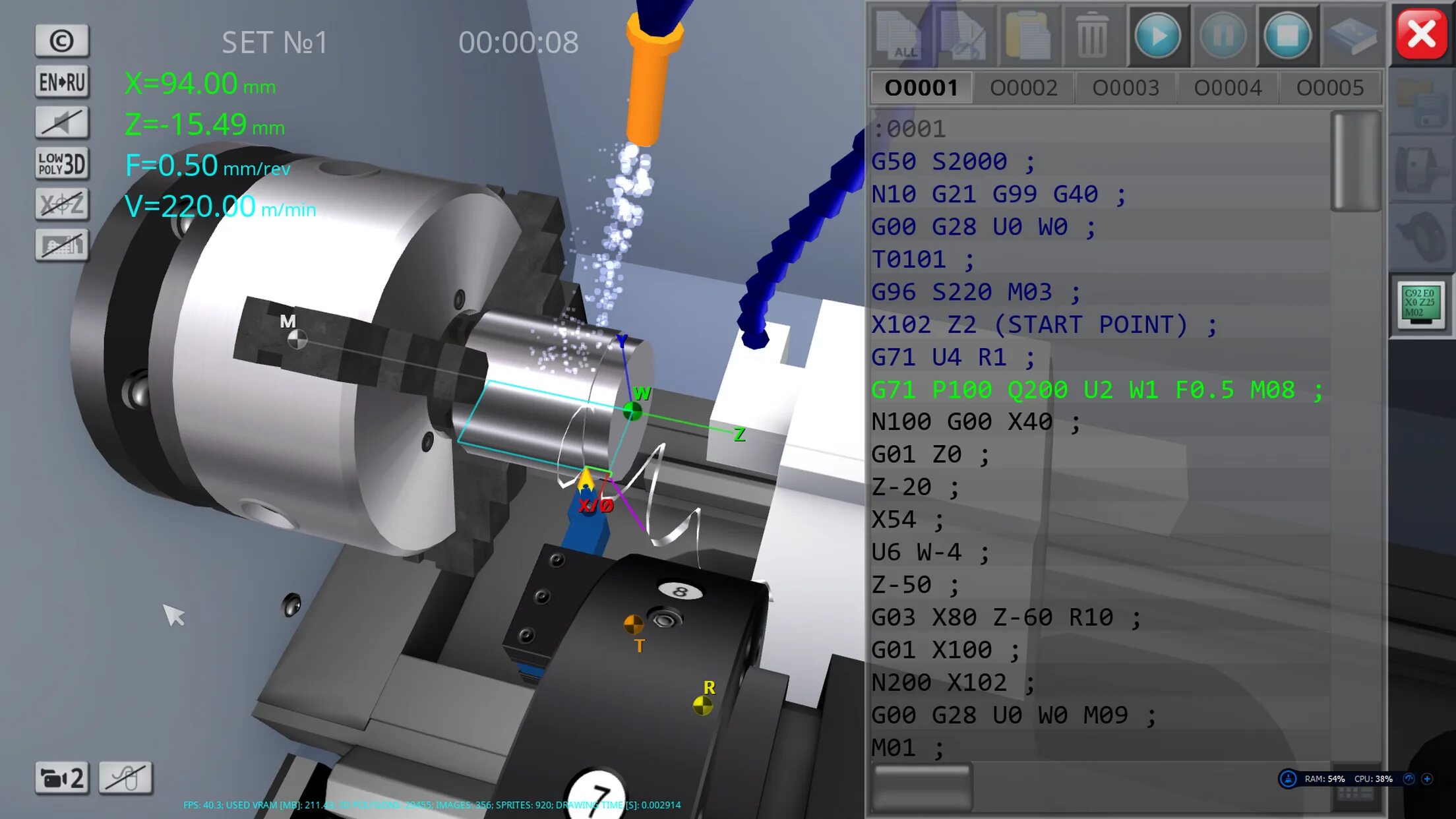The height and width of the screenshot is (819, 1456).
Task: Toggle Low Poly 3D mode
Action: point(62,164)
